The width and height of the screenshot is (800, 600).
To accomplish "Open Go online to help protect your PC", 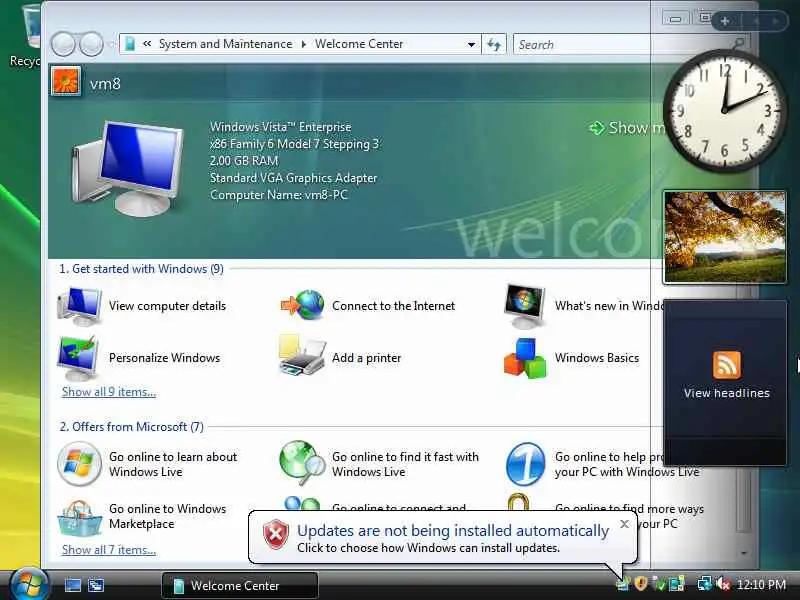I will 602,464.
